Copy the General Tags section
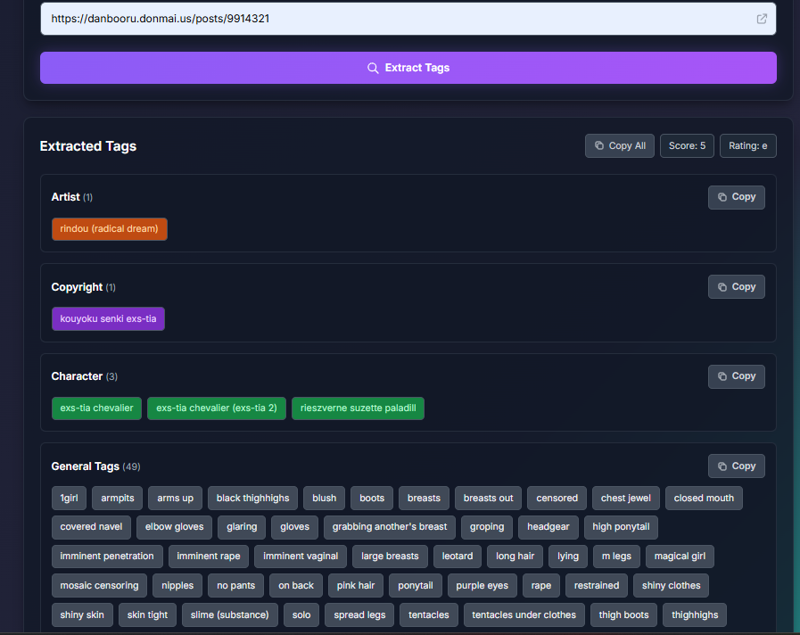Screen dimensions: 800x635 736,466
